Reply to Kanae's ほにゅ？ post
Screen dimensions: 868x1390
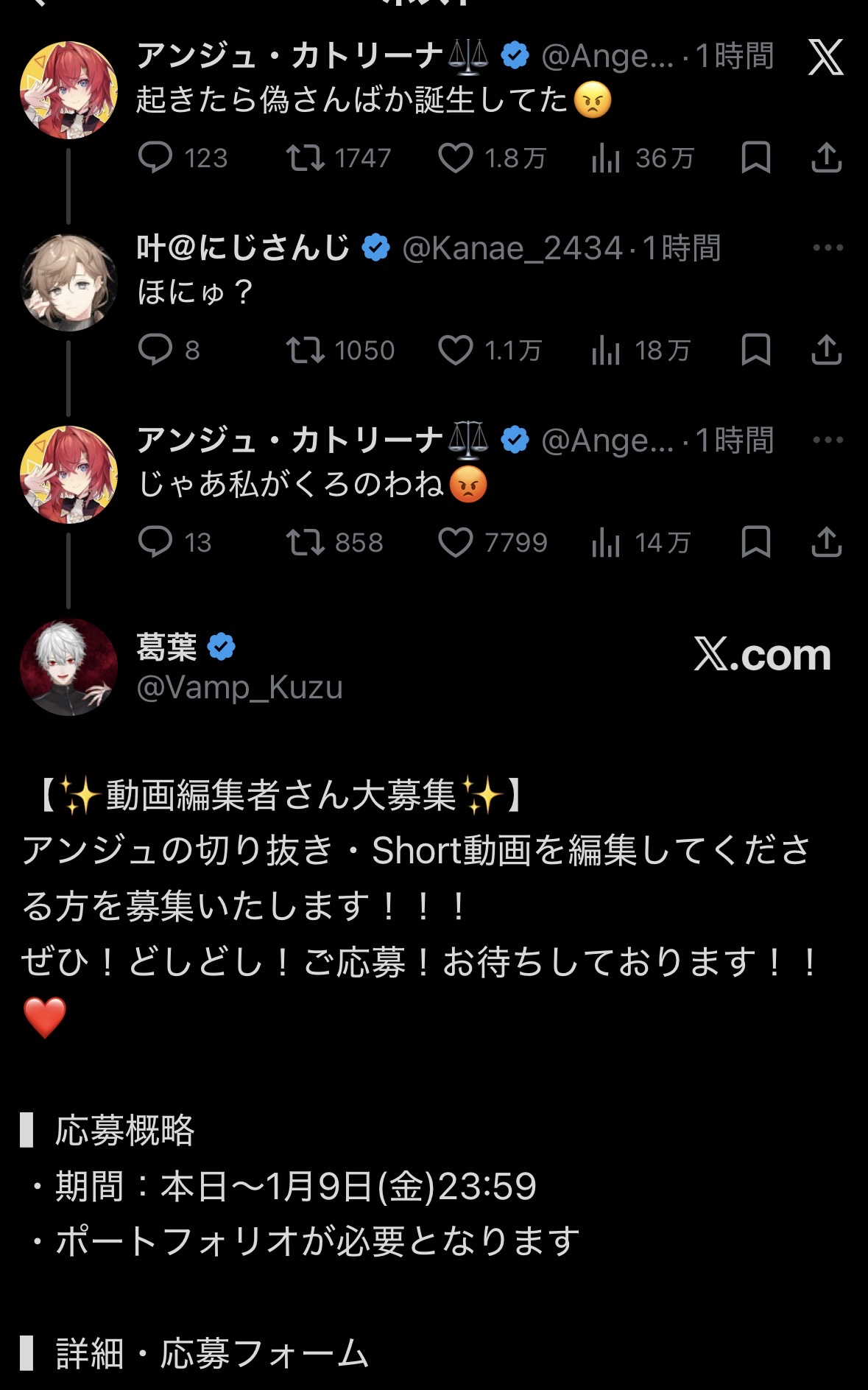[155, 350]
